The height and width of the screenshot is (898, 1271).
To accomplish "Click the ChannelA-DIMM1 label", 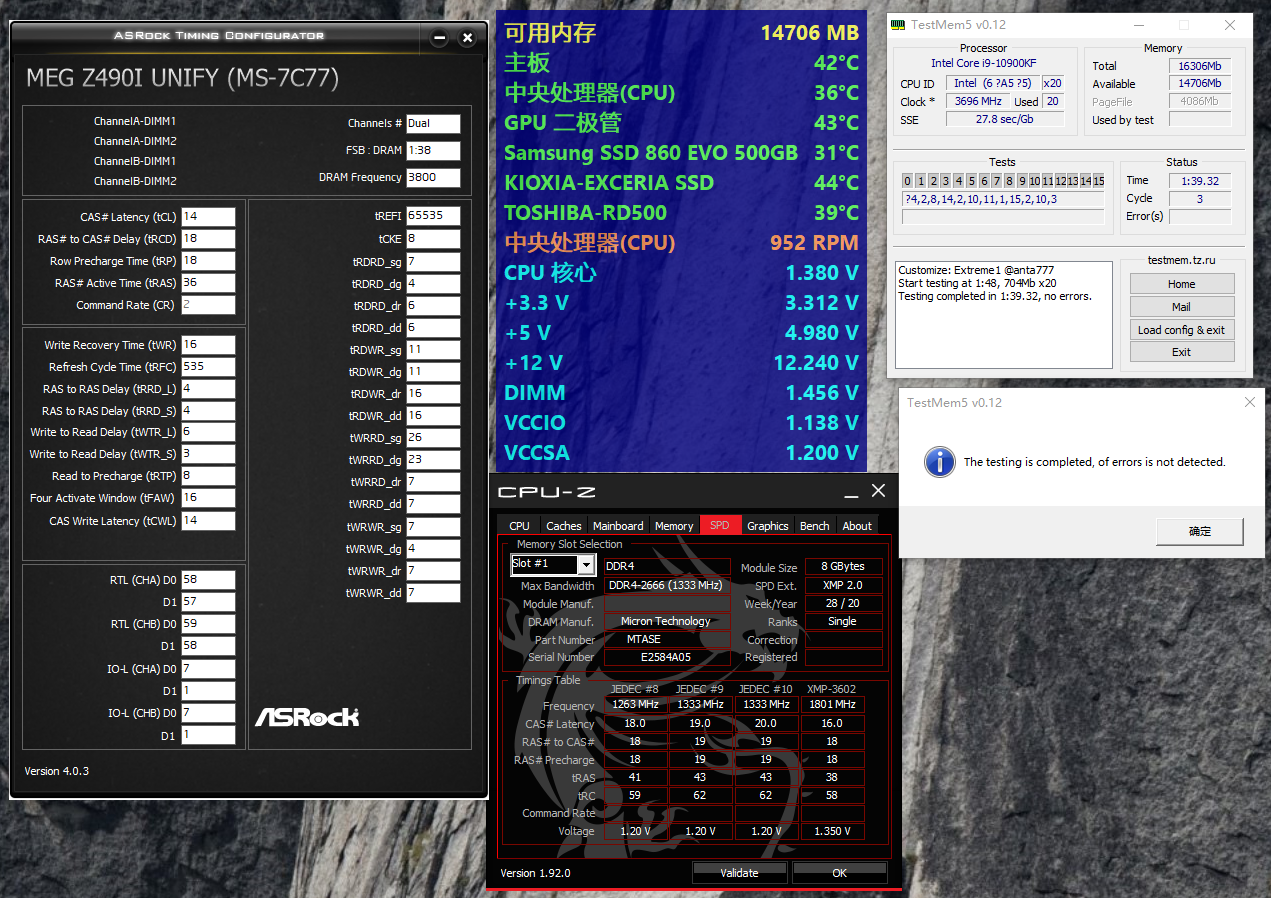I will [x=135, y=121].
